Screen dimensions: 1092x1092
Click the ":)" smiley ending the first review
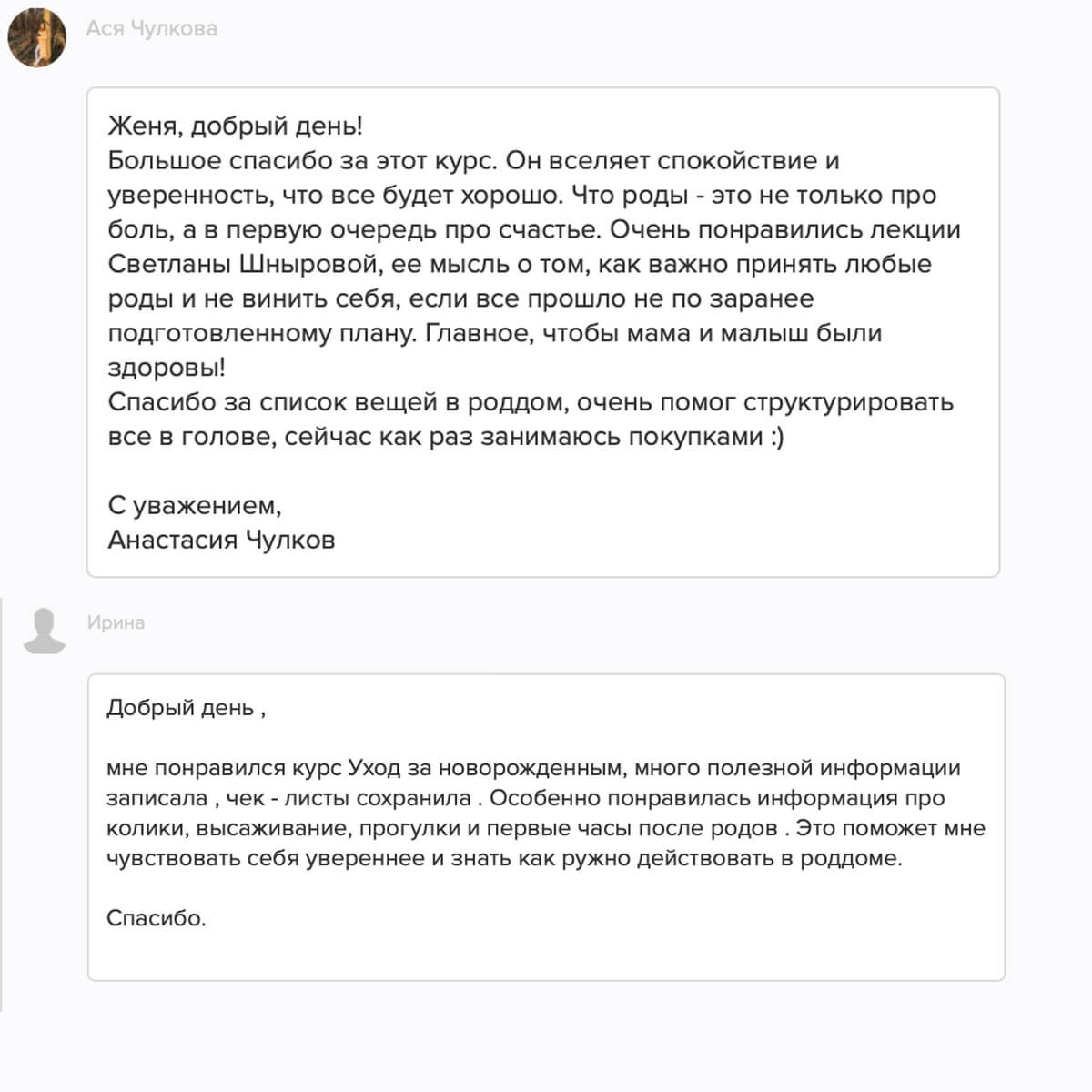point(776,437)
